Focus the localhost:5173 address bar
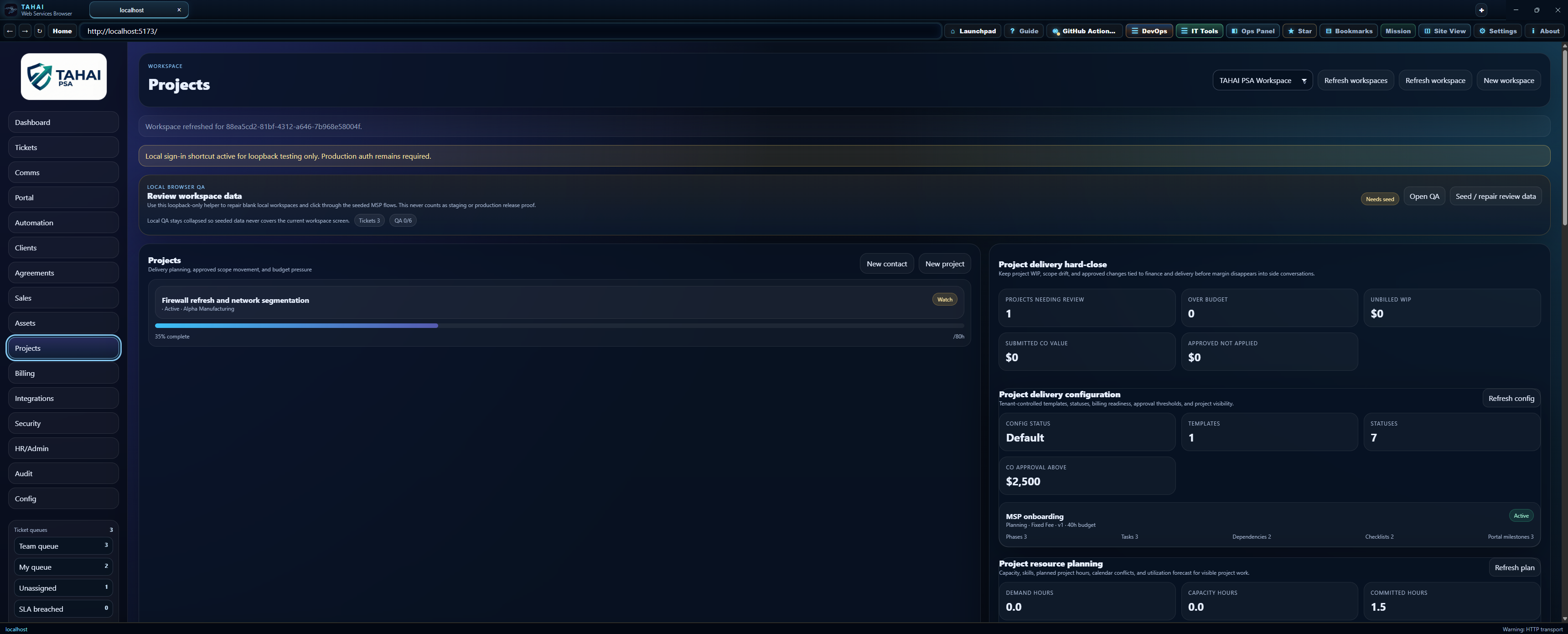 [x=510, y=31]
